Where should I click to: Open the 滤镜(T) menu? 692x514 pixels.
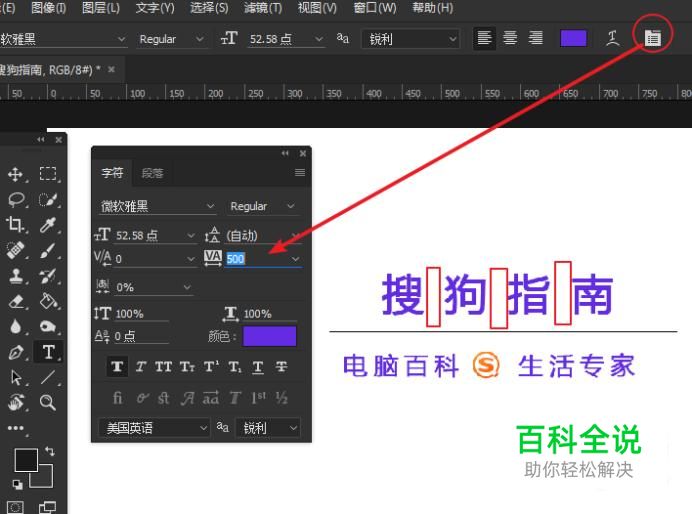pos(263,8)
